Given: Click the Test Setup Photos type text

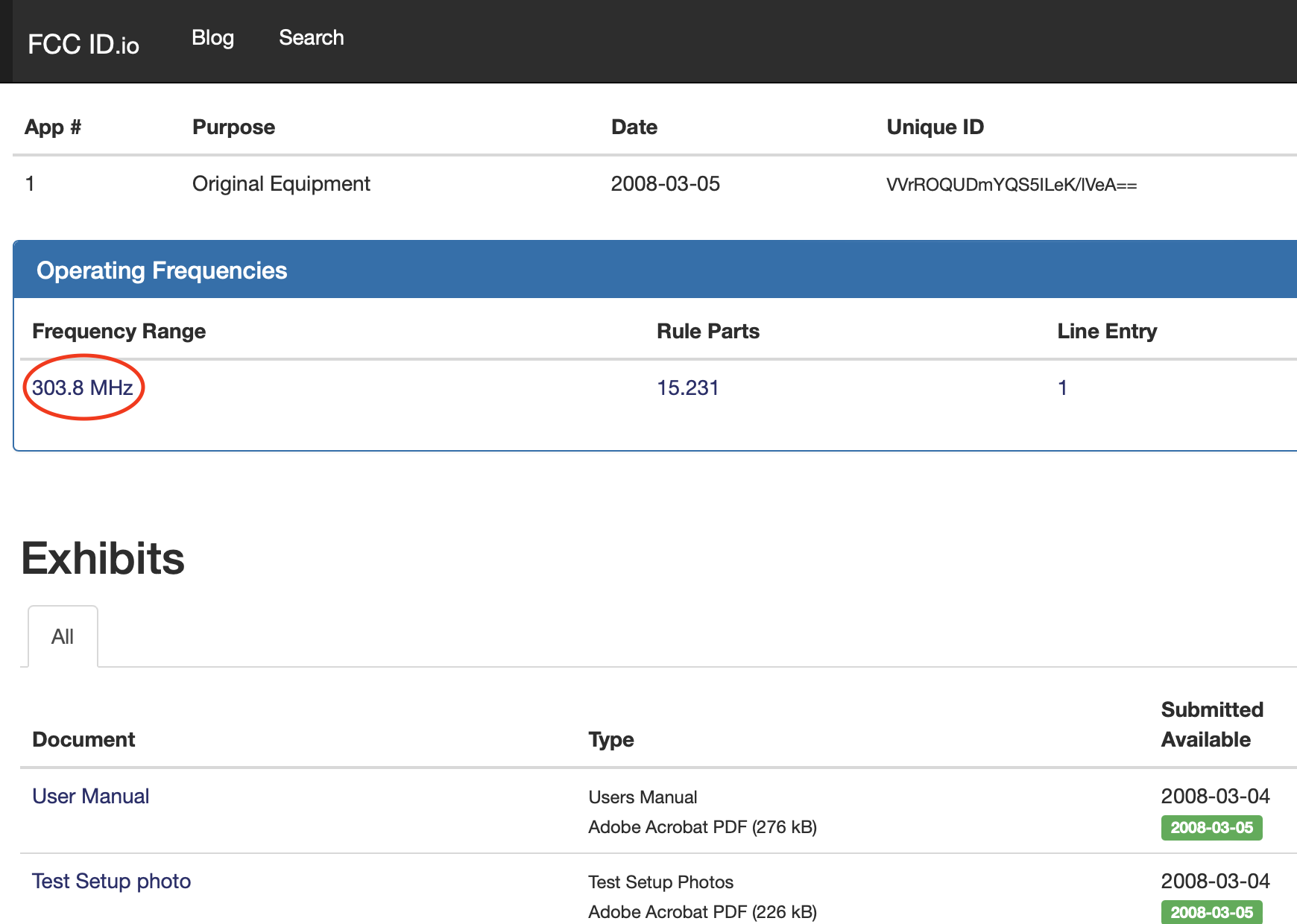Looking at the screenshot, I should (660, 882).
